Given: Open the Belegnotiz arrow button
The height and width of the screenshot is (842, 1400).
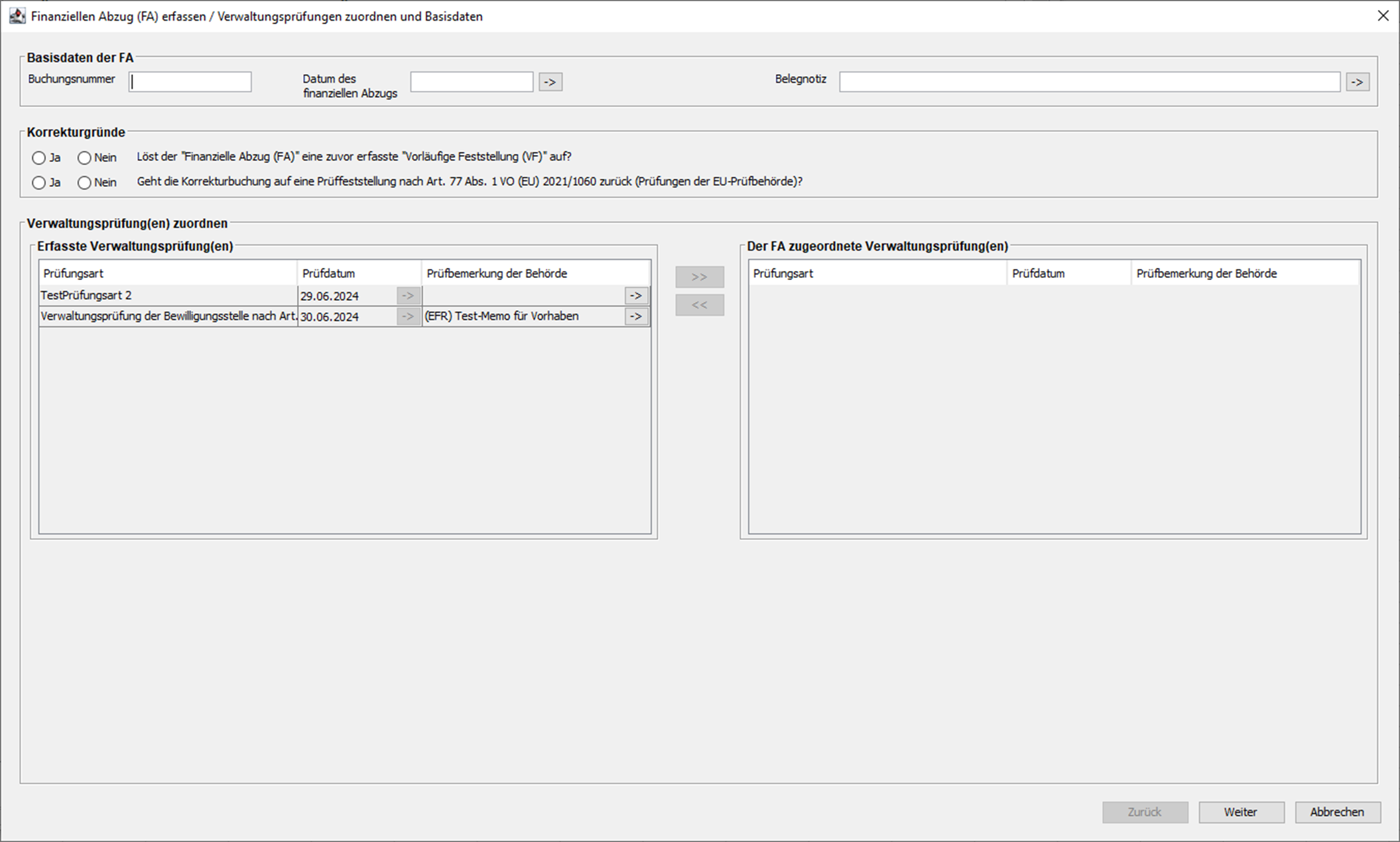Looking at the screenshot, I should point(1357,82).
